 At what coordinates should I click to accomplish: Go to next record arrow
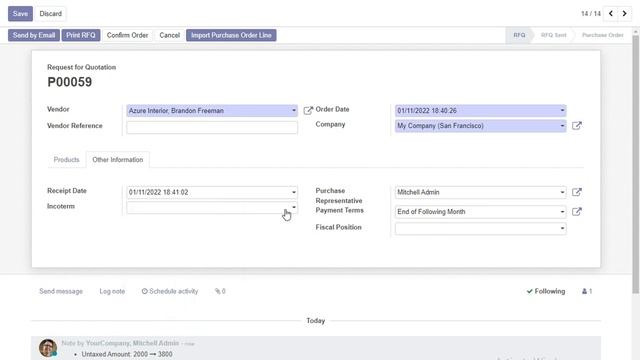[624, 13]
